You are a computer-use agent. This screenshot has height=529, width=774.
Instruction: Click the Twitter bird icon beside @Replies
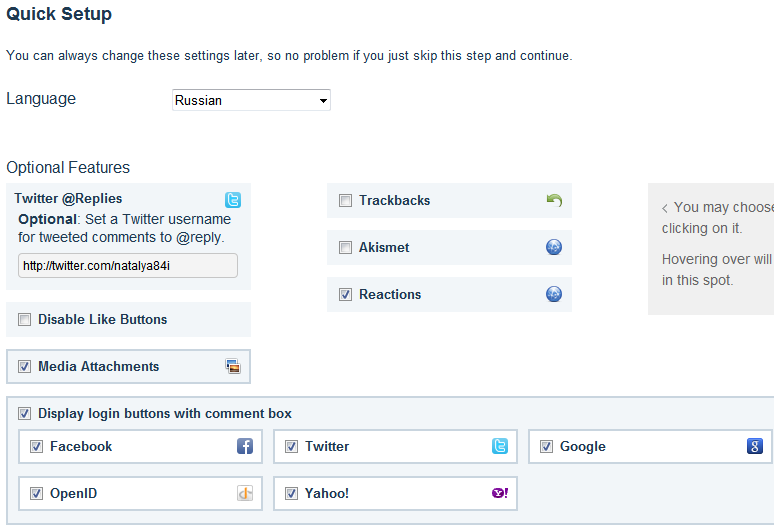tap(233, 200)
